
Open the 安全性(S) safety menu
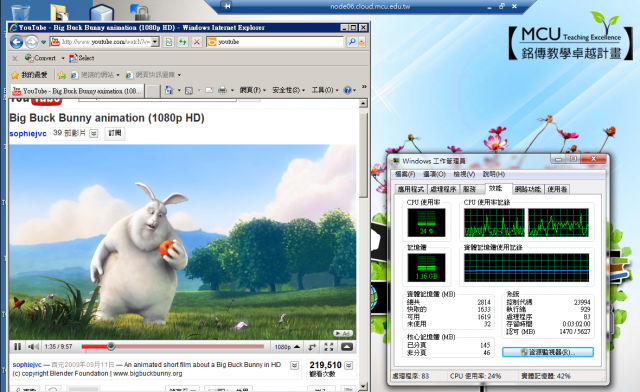click(288, 90)
